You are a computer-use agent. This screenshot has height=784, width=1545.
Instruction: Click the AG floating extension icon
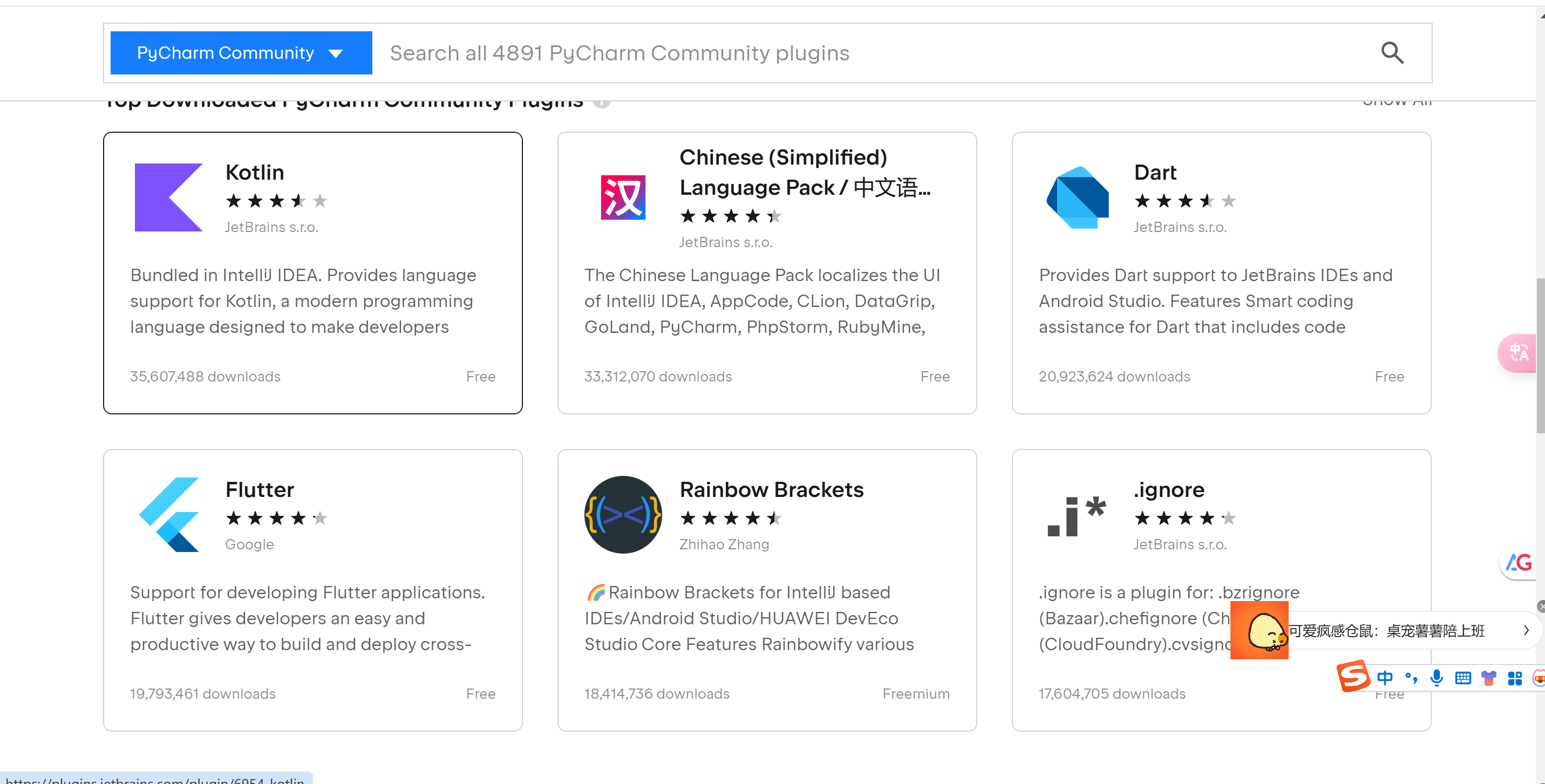click(1519, 563)
